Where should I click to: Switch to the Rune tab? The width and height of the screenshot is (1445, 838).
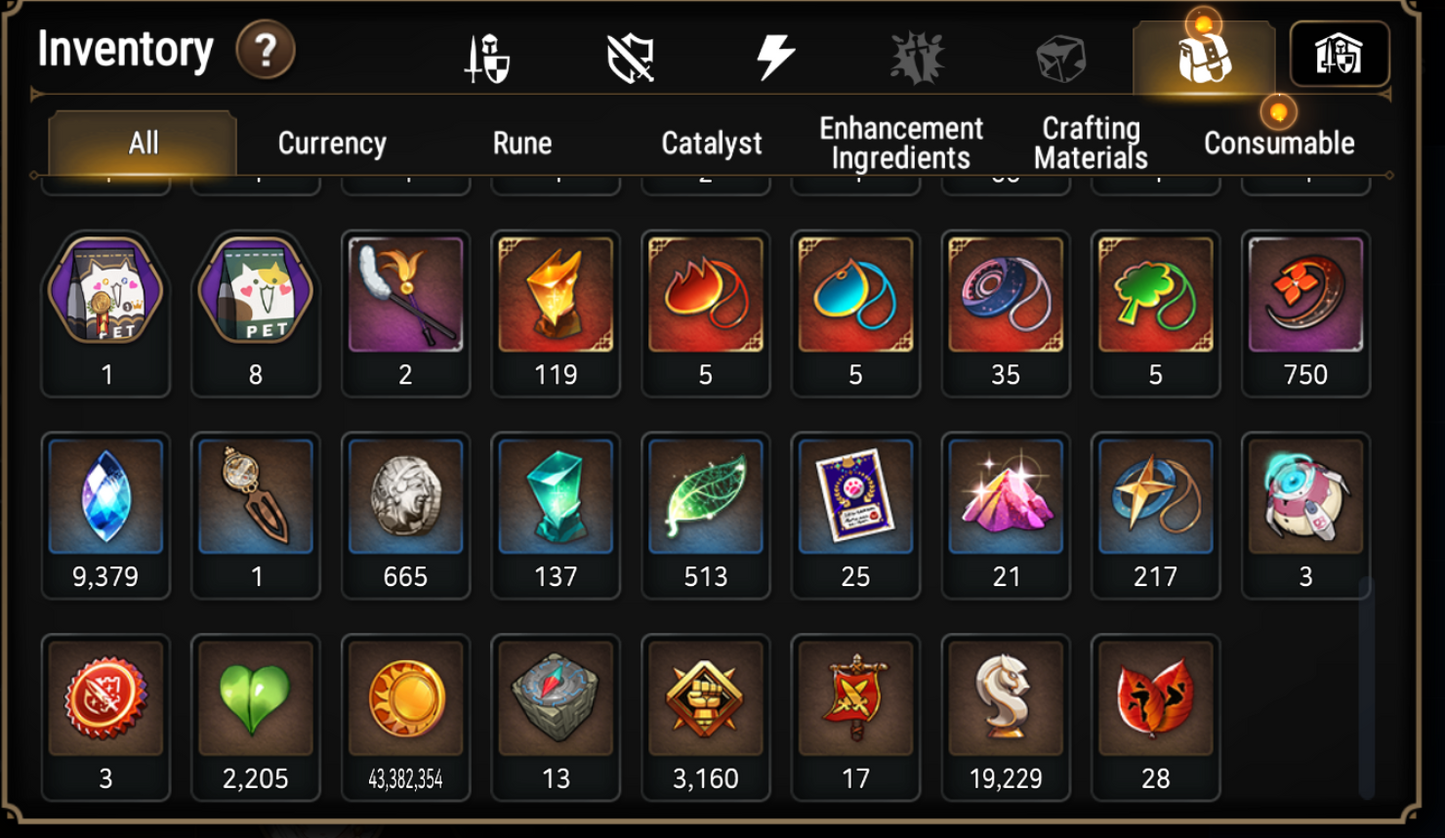tap(522, 143)
